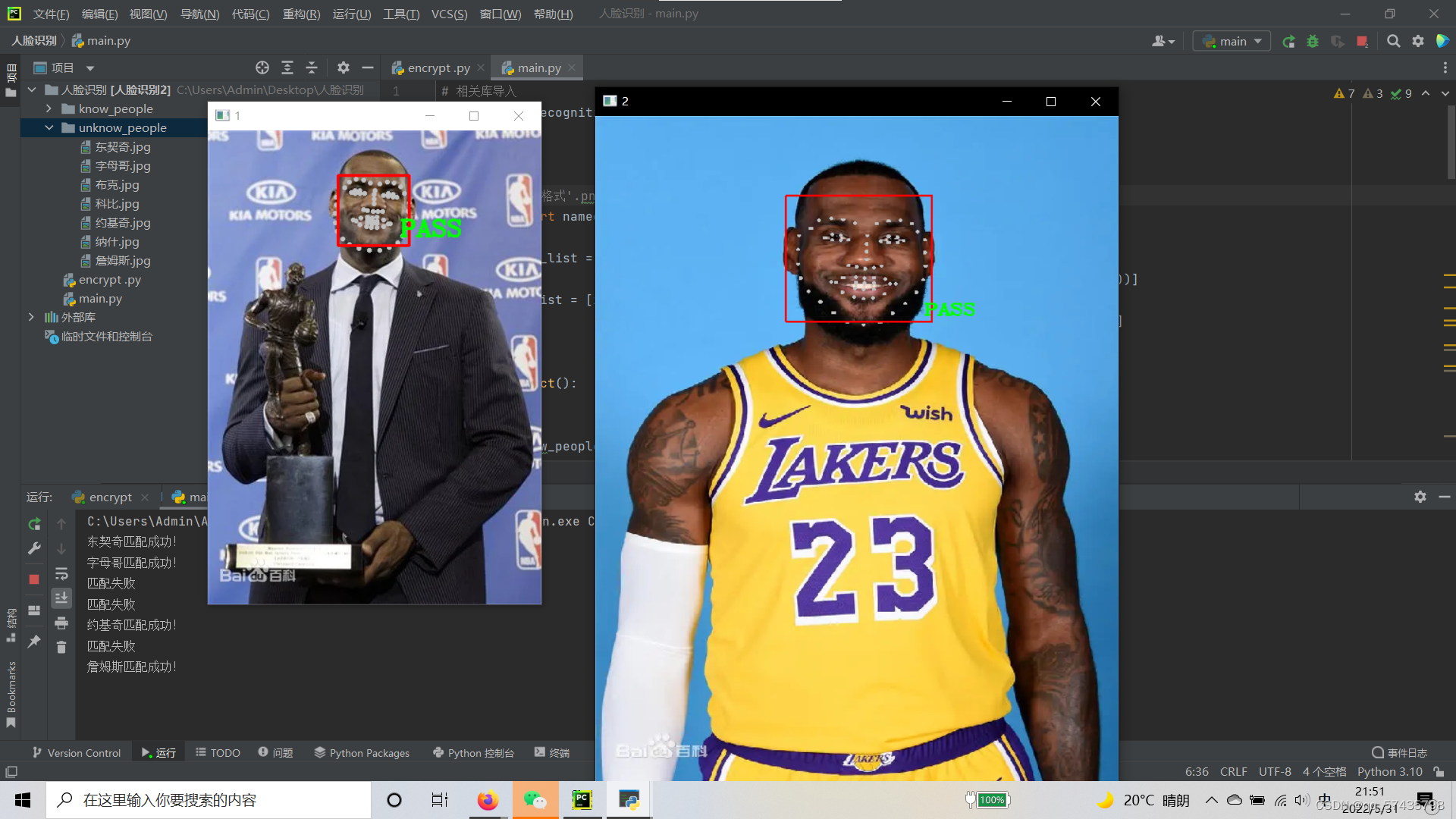Open the main run configuration dropdown
Viewport: 1456px width, 819px height.
pyautogui.click(x=1232, y=41)
